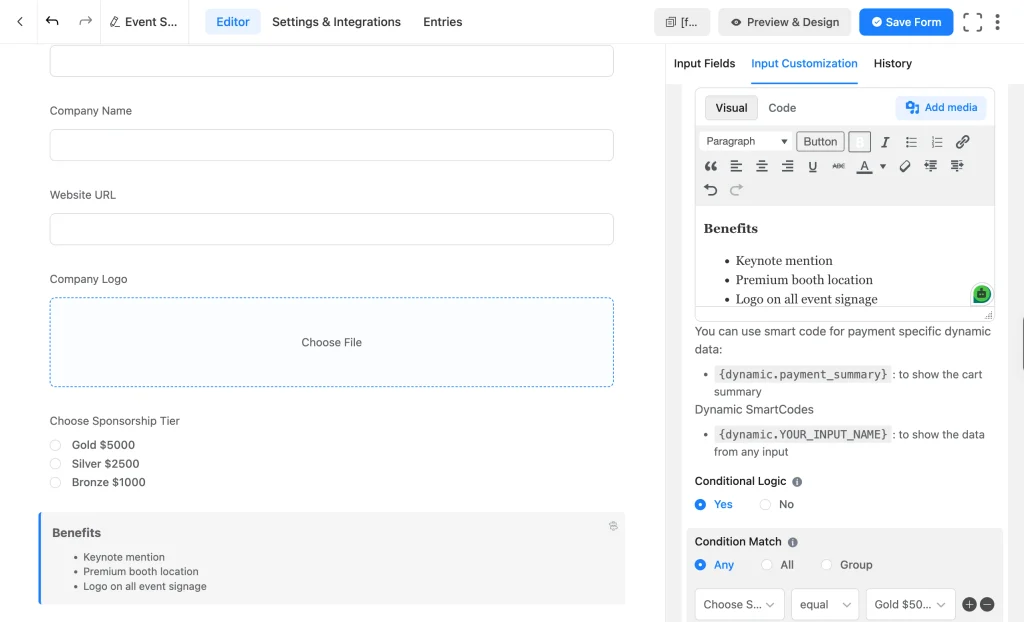The width and height of the screenshot is (1024, 622).
Task: Apply the text color
Action: click(x=864, y=166)
